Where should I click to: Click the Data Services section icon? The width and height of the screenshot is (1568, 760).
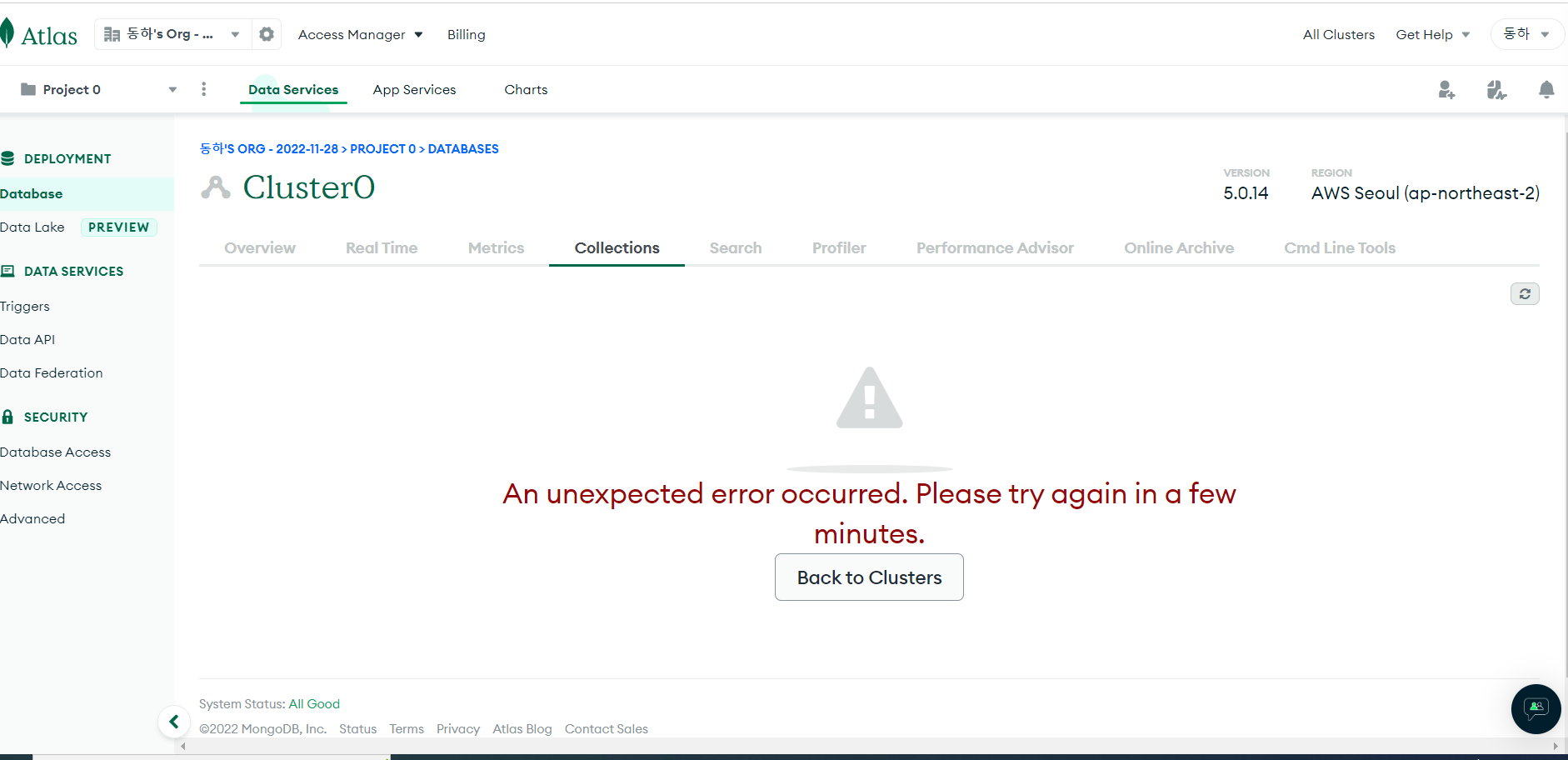click(x=8, y=271)
